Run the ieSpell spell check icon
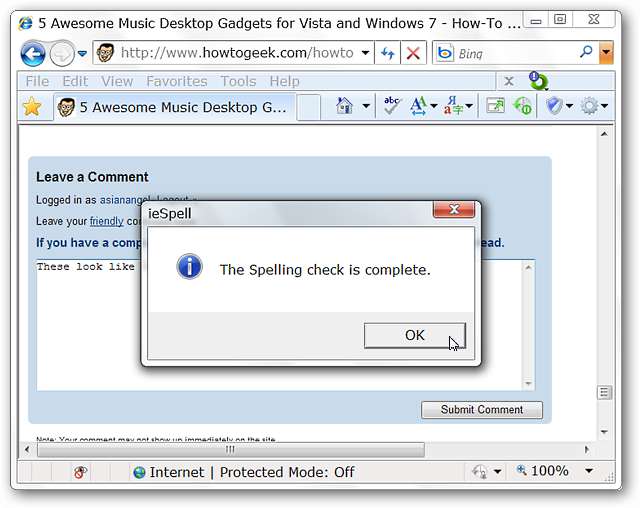 (391, 106)
